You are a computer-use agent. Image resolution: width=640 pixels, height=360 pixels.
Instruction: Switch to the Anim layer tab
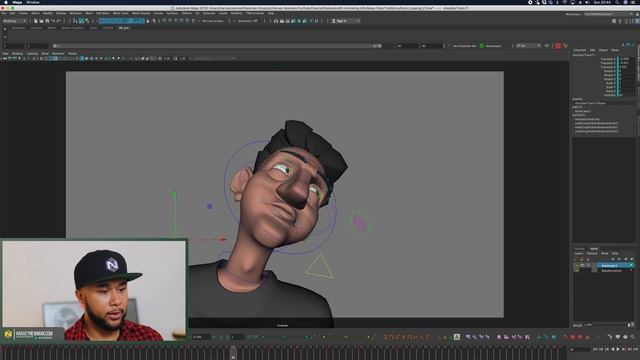tap(594, 249)
